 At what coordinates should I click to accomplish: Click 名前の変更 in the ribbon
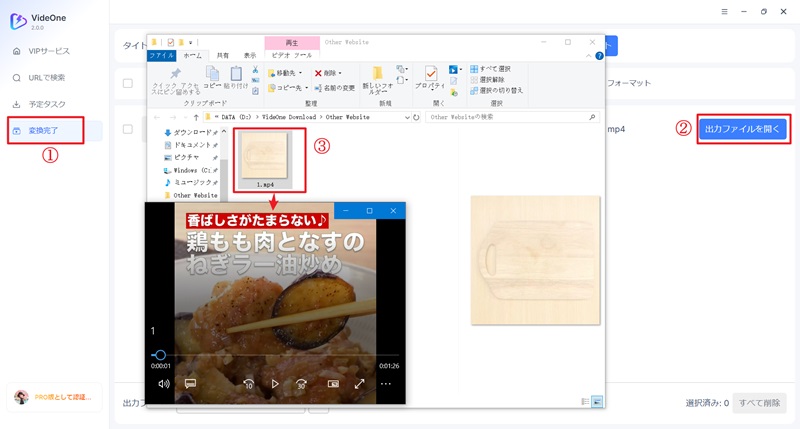(334, 88)
